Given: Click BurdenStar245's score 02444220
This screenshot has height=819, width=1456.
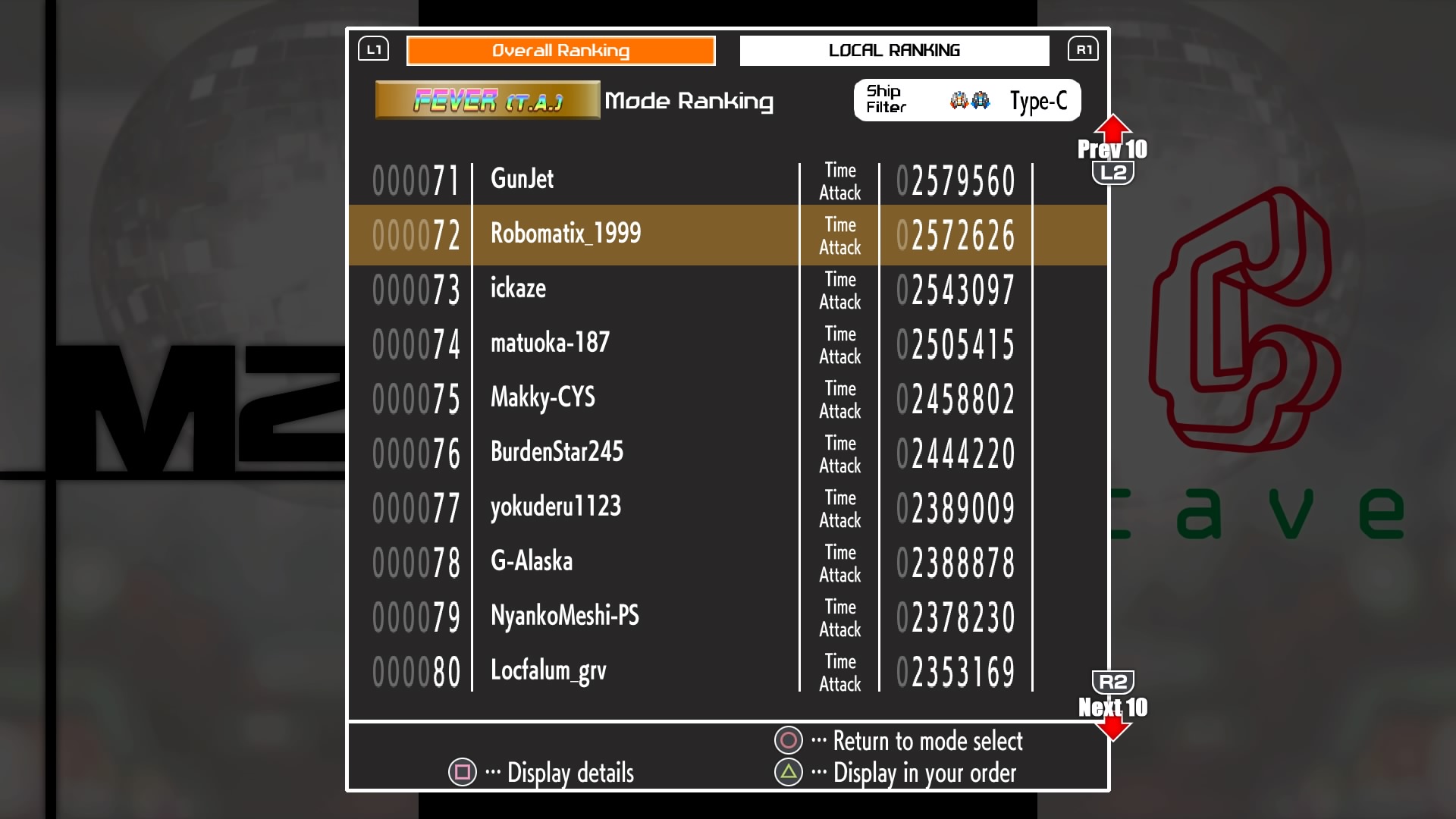Looking at the screenshot, I should click(x=955, y=453).
